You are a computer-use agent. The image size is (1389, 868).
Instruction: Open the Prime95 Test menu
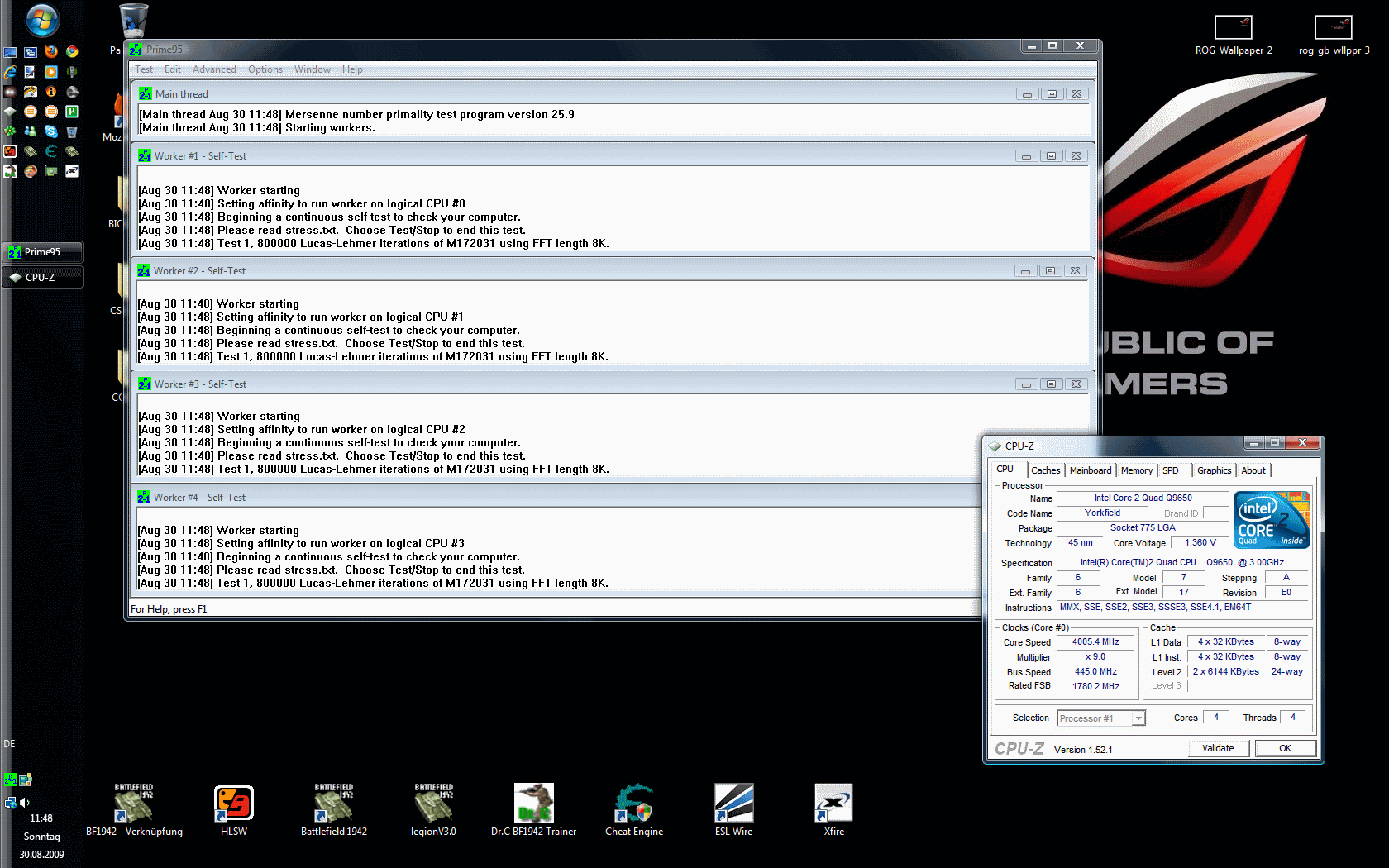pyautogui.click(x=144, y=69)
